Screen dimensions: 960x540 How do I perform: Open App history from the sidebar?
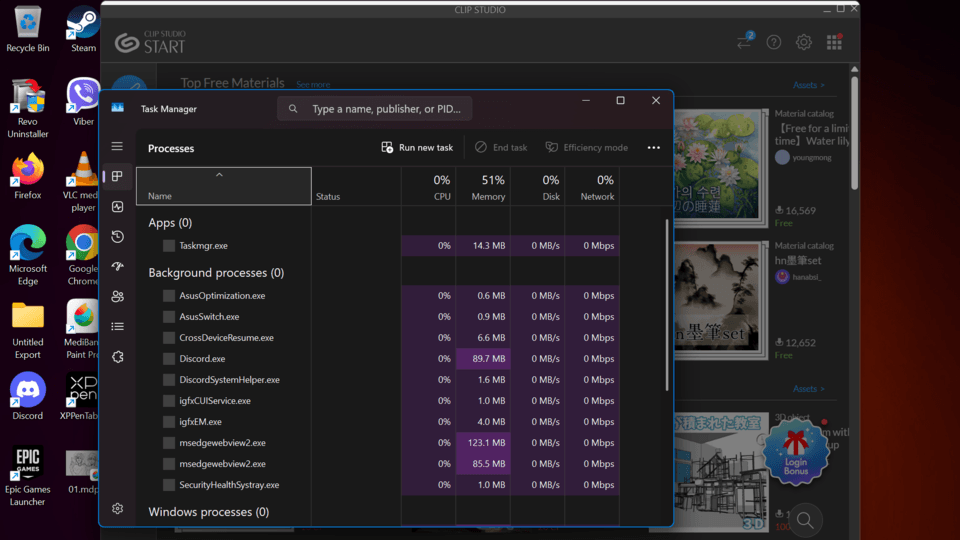point(118,237)
